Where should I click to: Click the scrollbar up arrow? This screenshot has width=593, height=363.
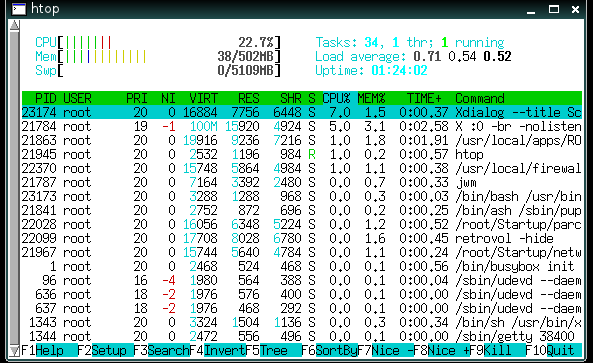pos(14,25)
